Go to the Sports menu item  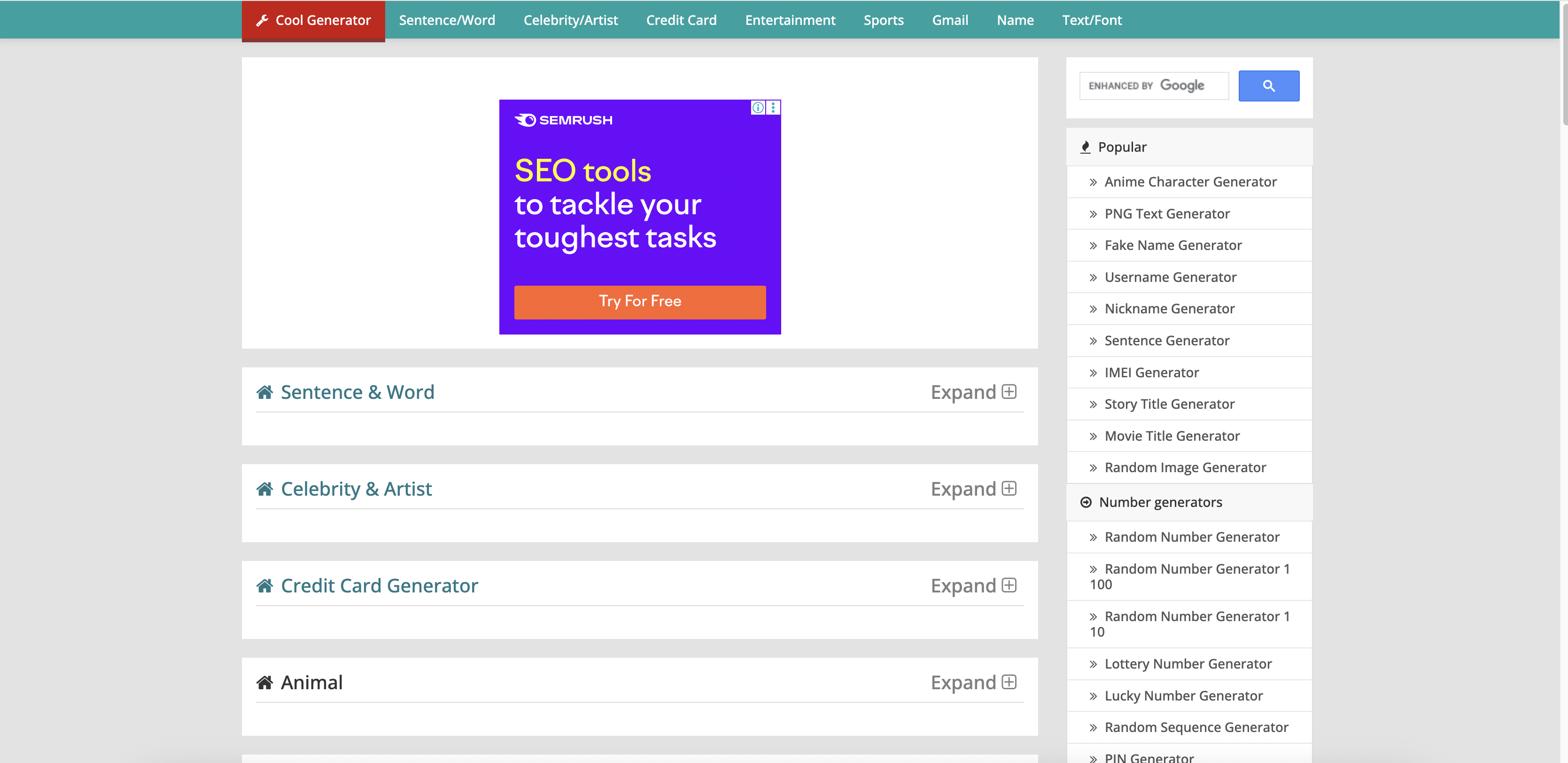click(883, 20)
